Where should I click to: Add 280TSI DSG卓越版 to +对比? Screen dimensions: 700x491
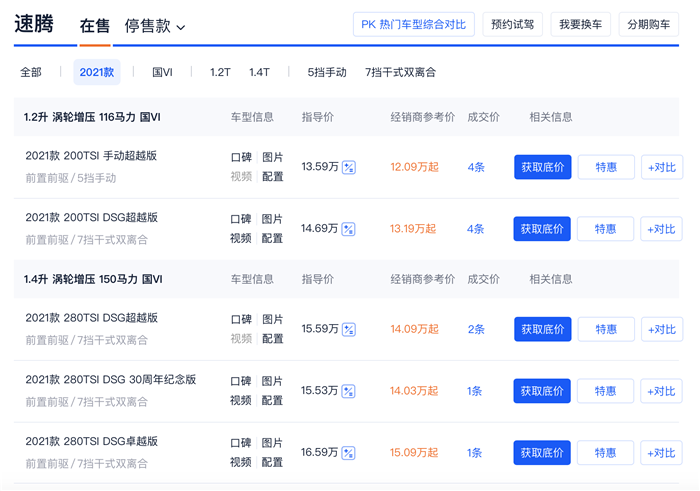point(661,453)
